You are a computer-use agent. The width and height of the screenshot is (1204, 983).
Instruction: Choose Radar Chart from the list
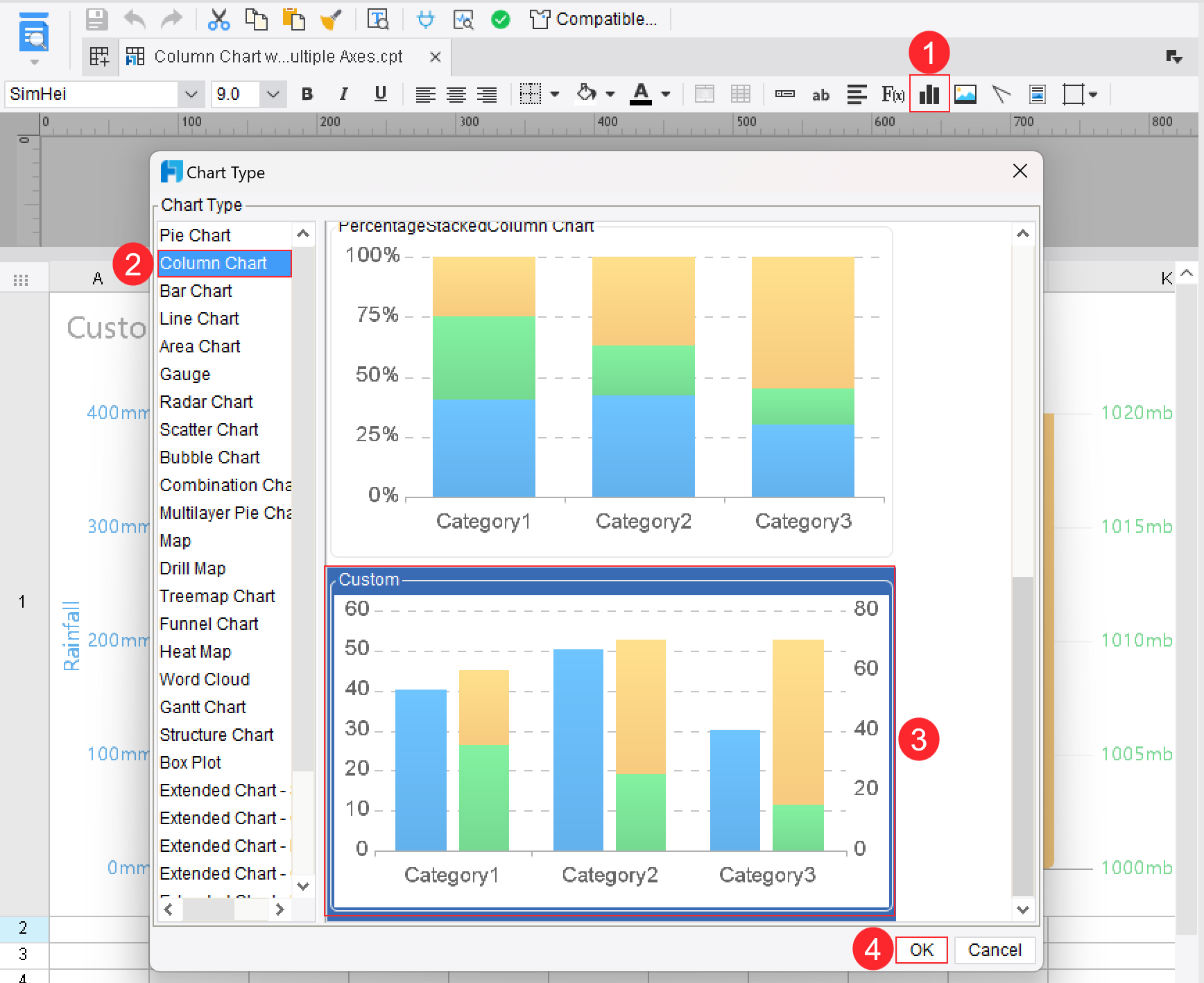tap(225, 402)
